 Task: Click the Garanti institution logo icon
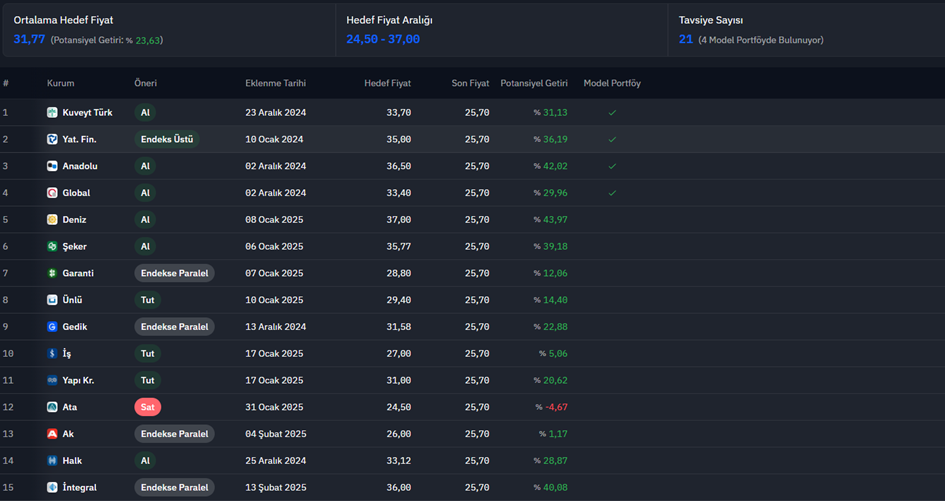[52, 273]
